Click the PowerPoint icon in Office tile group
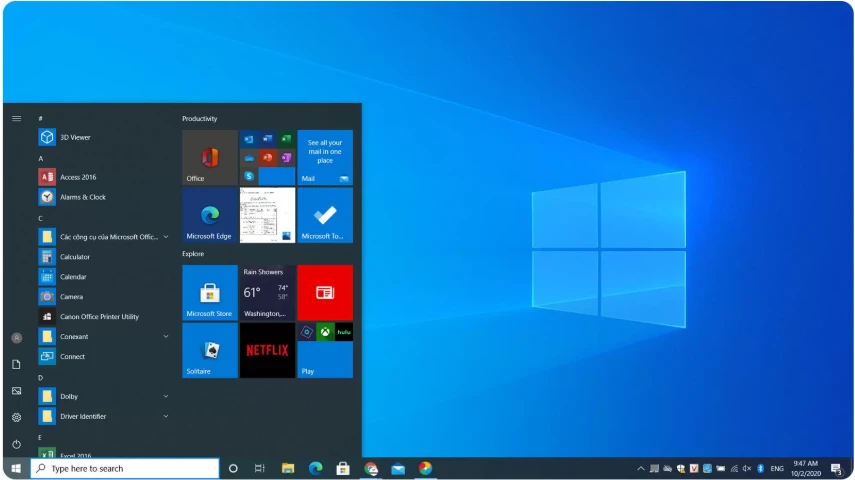855x480 pixels. click(x=268, y=158)
